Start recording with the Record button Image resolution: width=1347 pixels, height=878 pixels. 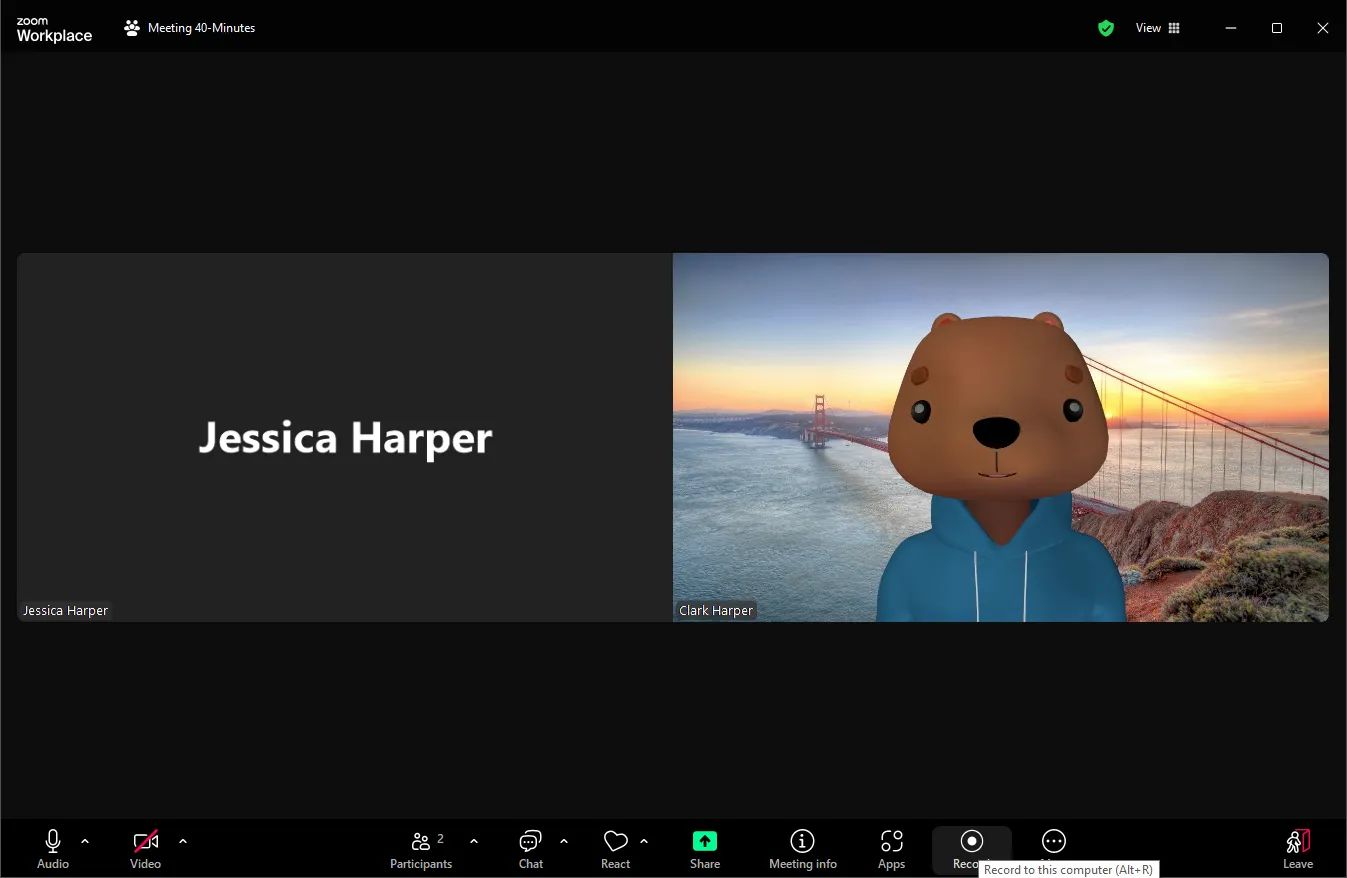pyautogui.click(x=971, y=849)
